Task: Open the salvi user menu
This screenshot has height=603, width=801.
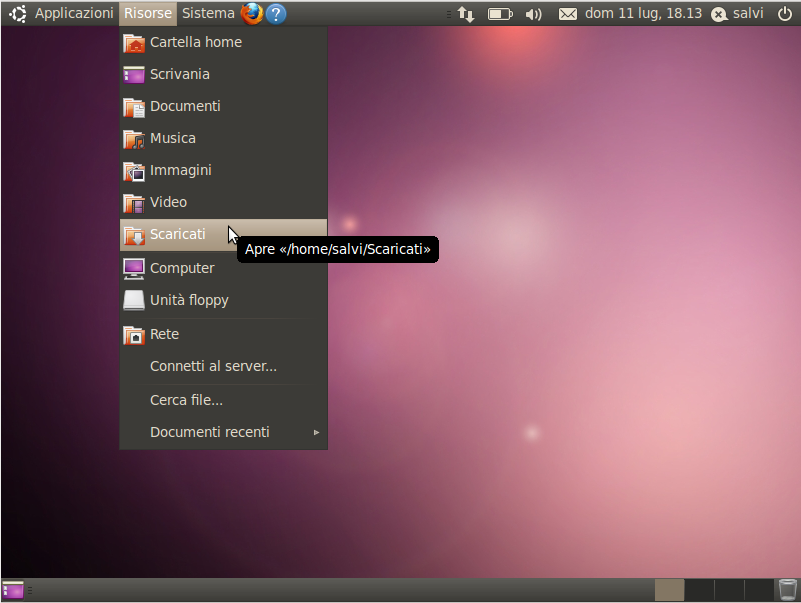Action: 737,14
